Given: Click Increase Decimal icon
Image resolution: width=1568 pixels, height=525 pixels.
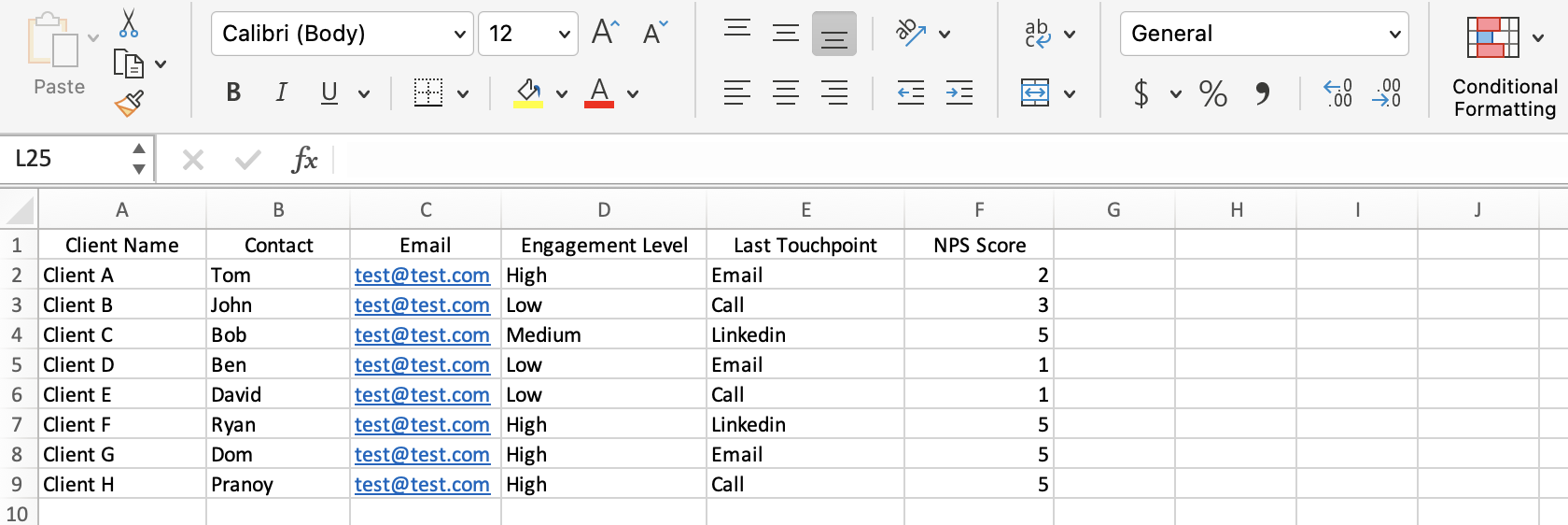Looking at the screenshot, I should tap(1337, 92).
